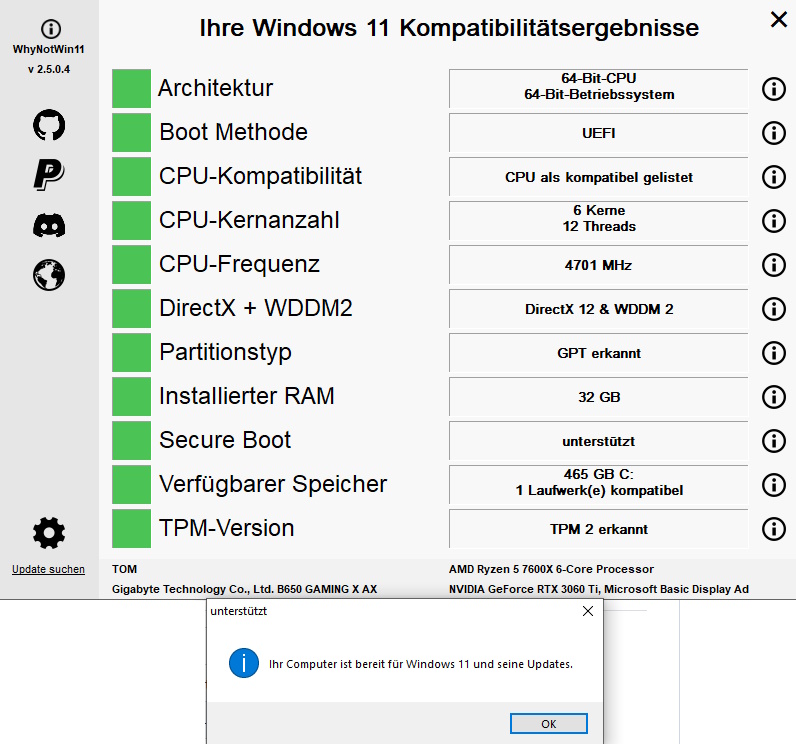Show info for TPM-Version row
This screenshot has height=744, width=796.
(774, 529)
